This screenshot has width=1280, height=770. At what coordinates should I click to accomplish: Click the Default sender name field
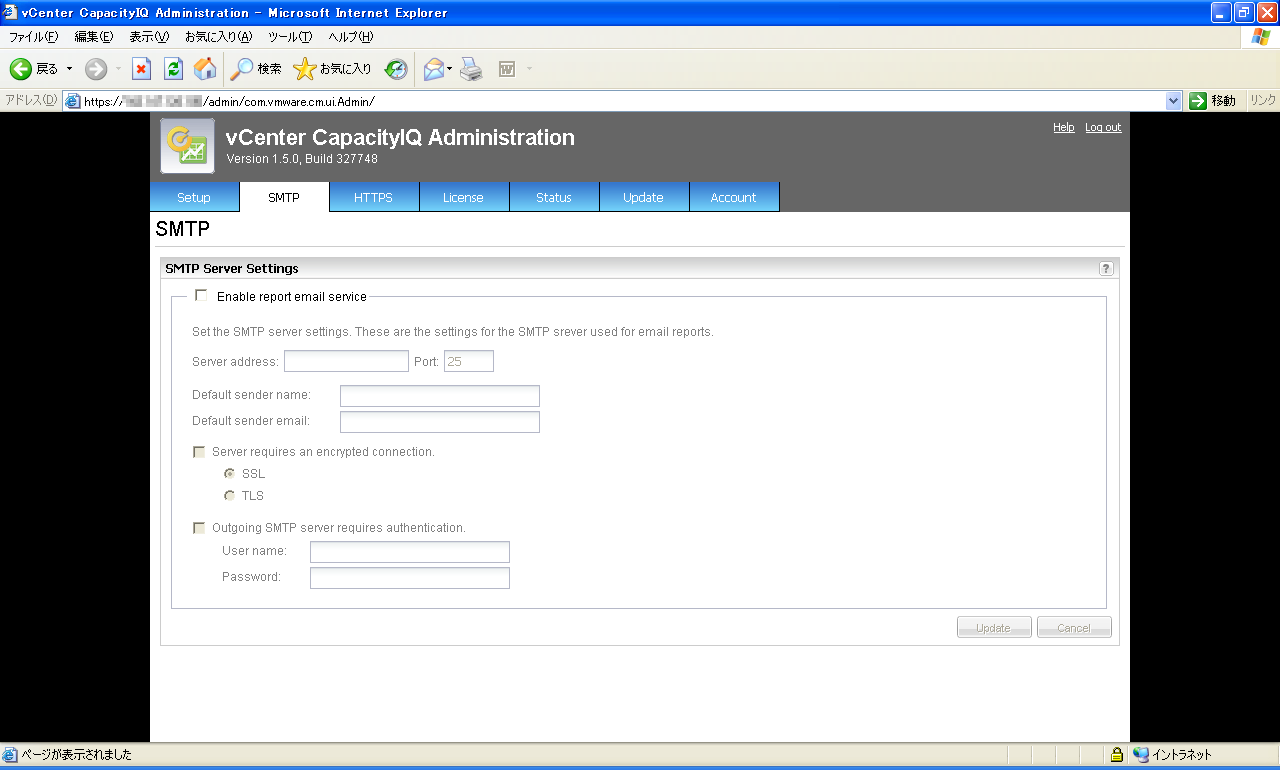pos(440,396)
